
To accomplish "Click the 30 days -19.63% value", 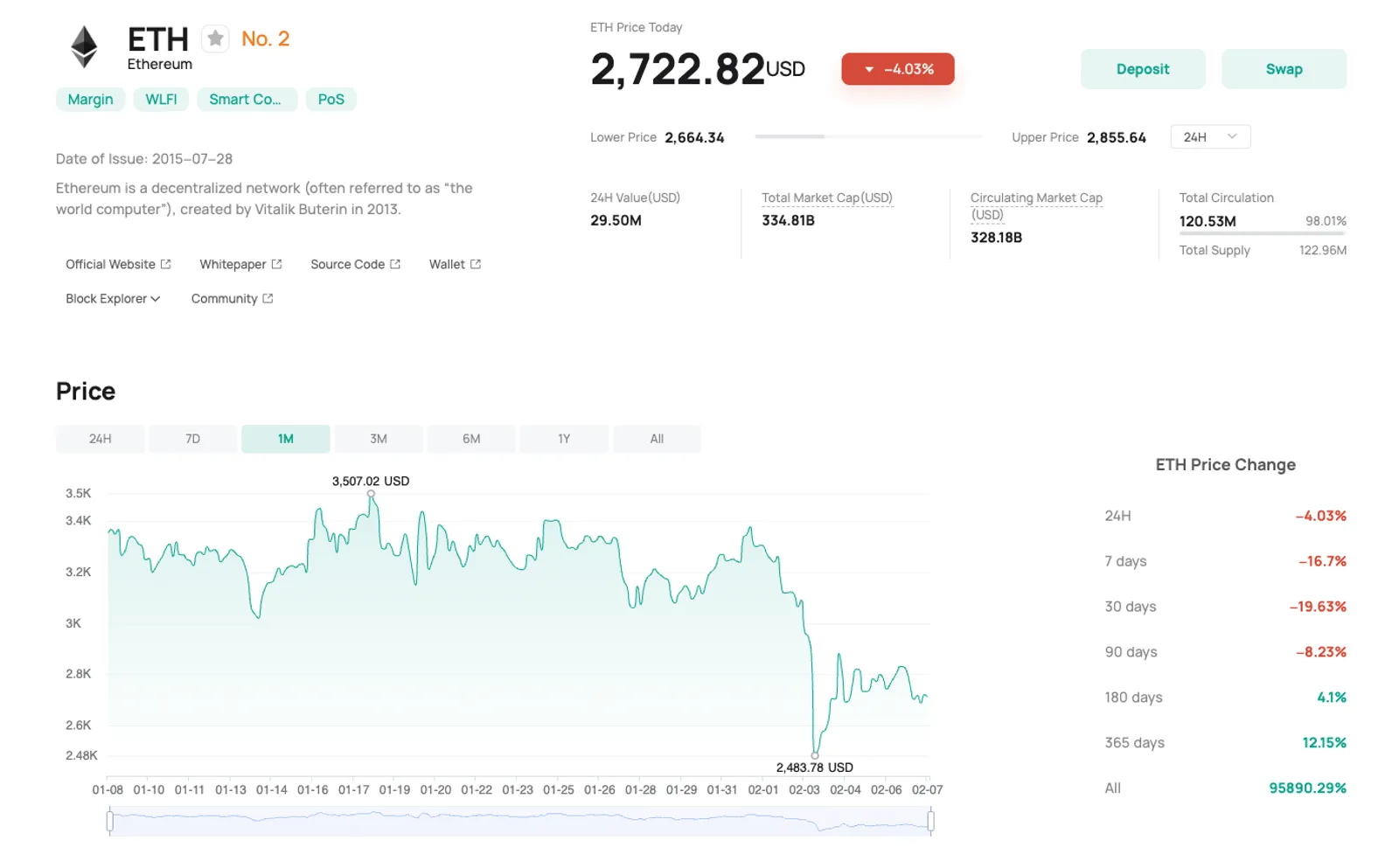I will (x=1318, y=607).
